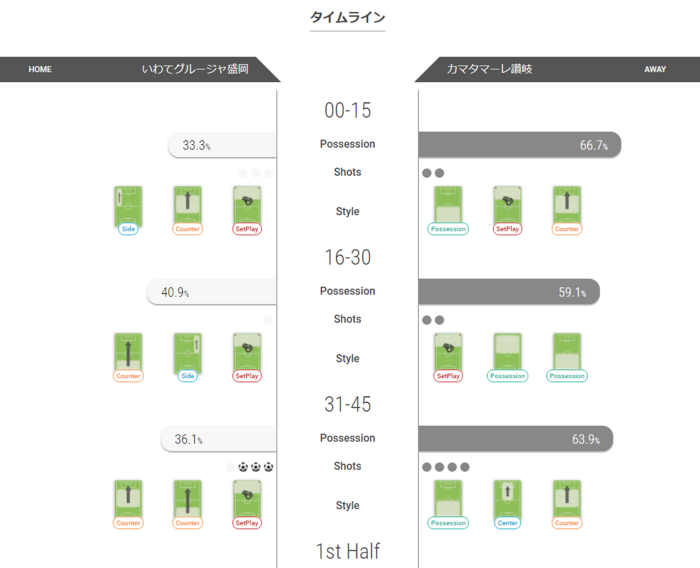Click the 16-30 time period heading
Image resolution: width=700 pixels, height=568 pixels.
coord(347,257)
